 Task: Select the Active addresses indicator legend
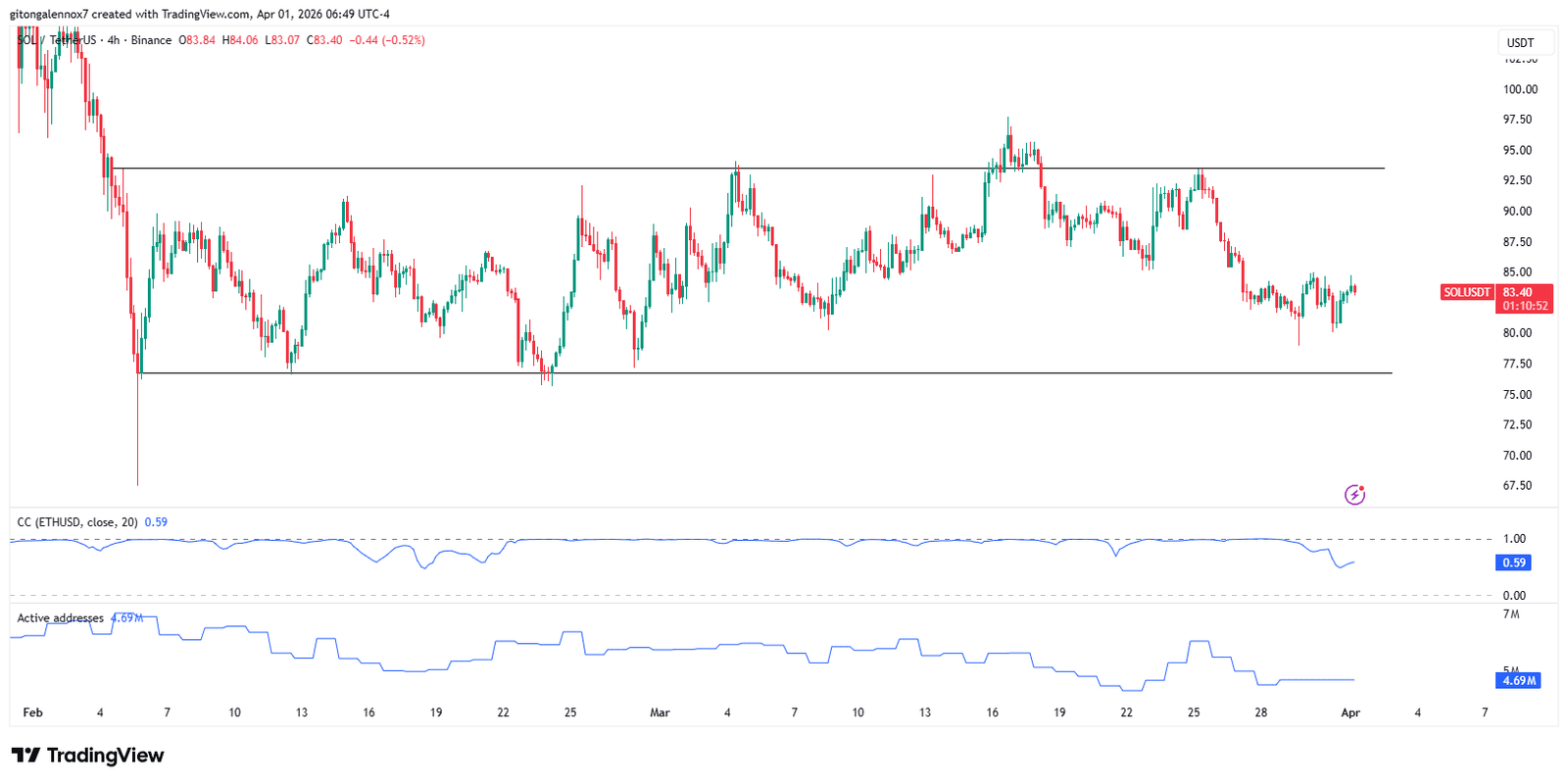(60, 618)
